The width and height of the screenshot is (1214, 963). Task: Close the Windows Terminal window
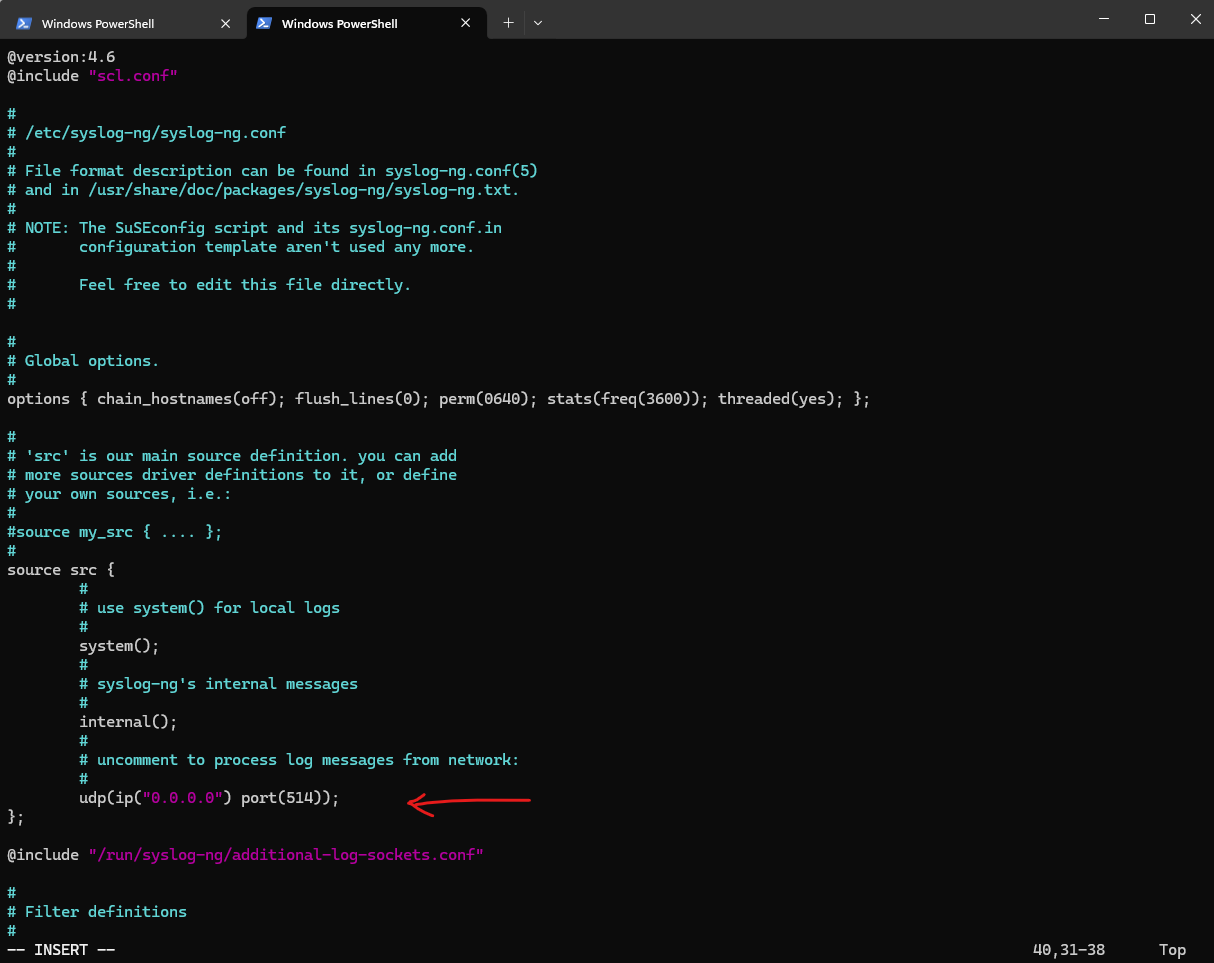tap(1195, 19)
